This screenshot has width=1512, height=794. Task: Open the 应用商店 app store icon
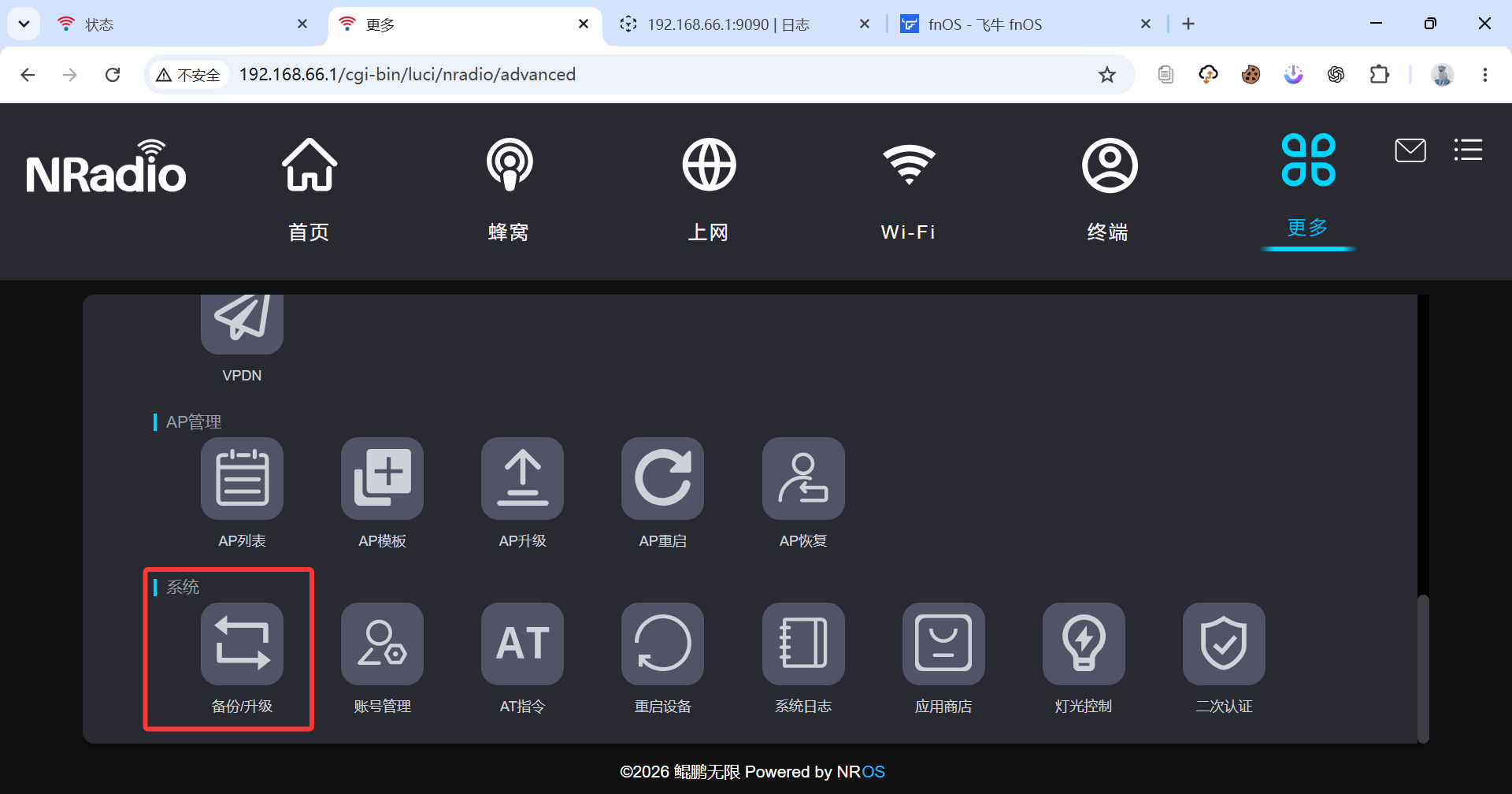point(943,644)
